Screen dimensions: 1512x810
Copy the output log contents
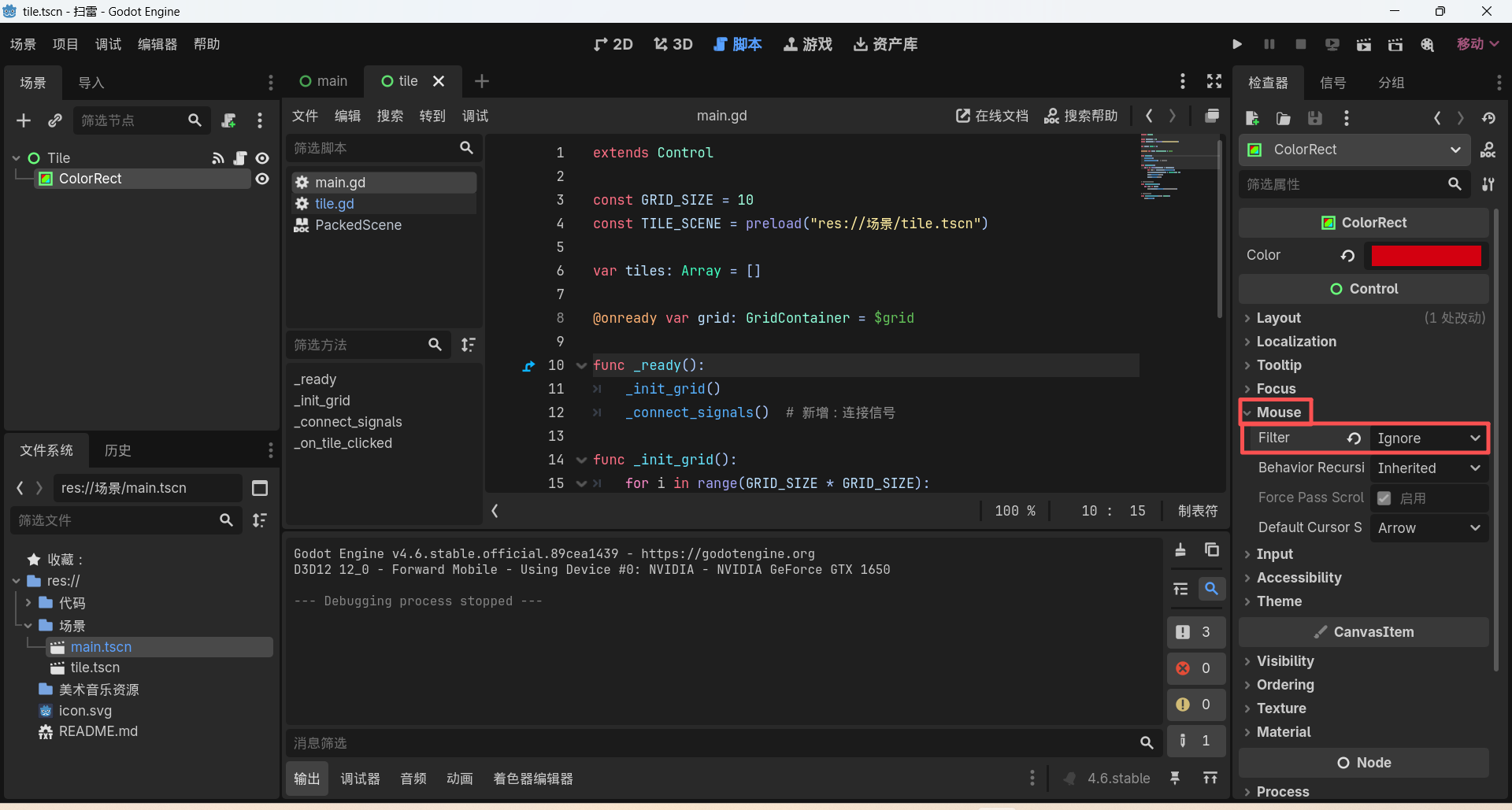[x=1212, y=549]
